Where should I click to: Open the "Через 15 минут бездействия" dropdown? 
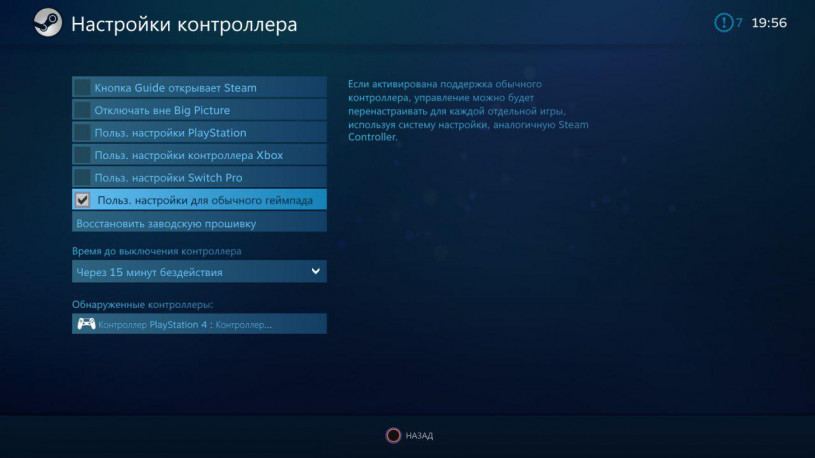(x=190, y=272)
